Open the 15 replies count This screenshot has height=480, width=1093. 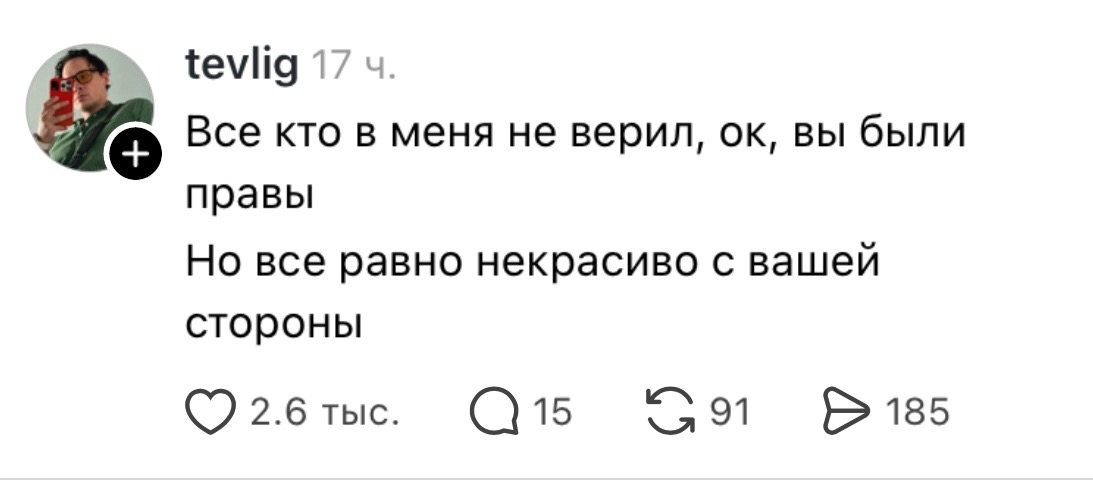(553, 412)
